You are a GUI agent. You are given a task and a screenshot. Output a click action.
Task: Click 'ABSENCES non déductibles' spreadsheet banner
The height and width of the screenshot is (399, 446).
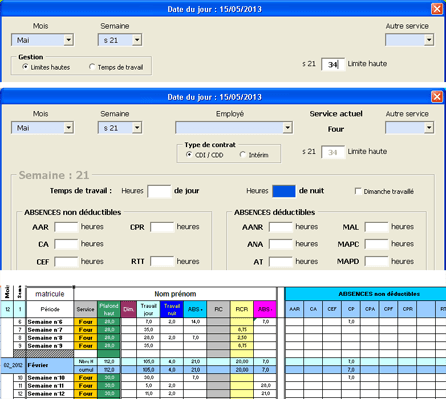coord(379,294)
